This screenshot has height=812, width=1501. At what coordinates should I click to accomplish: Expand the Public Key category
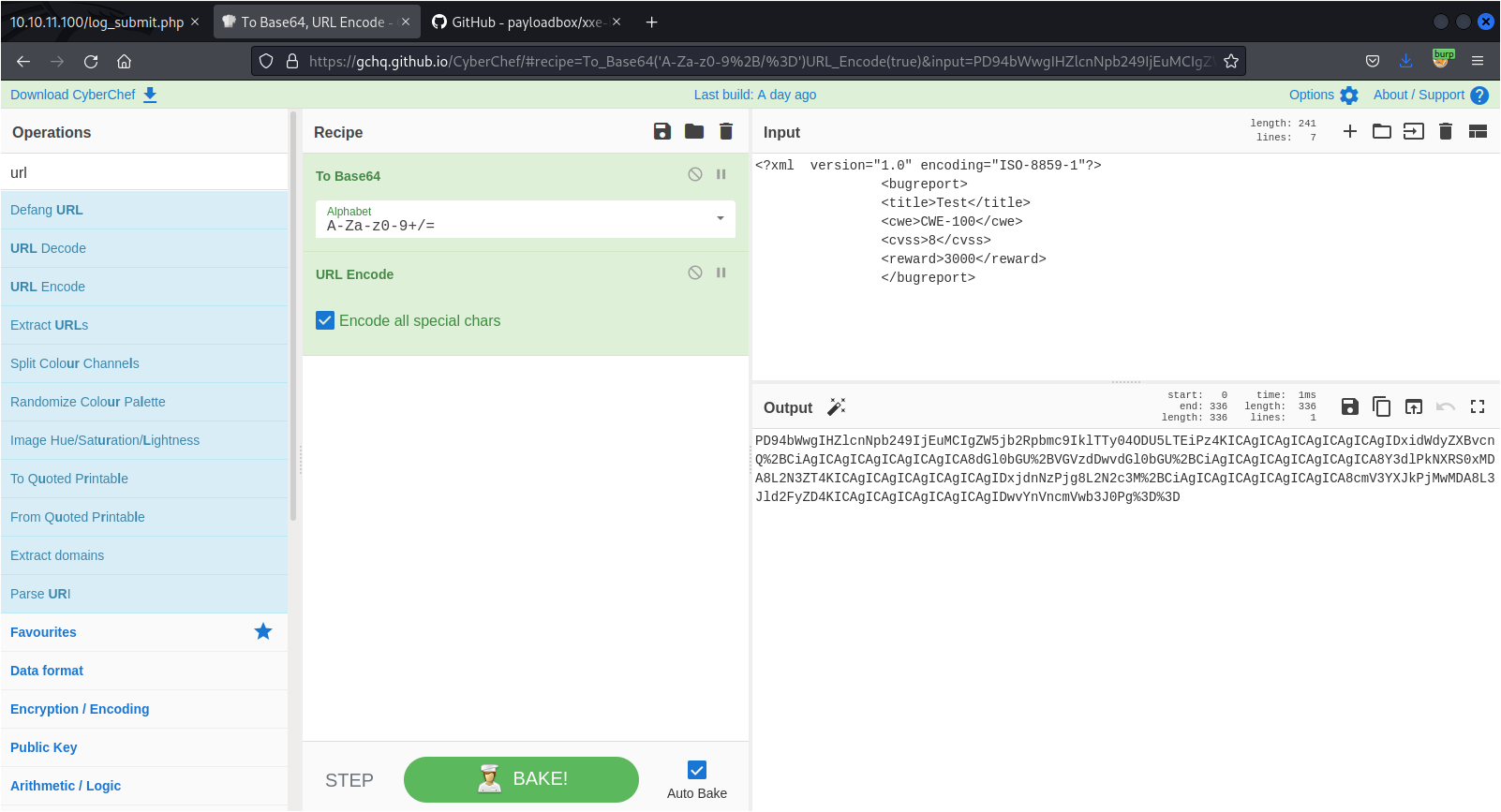coord(144,747)
